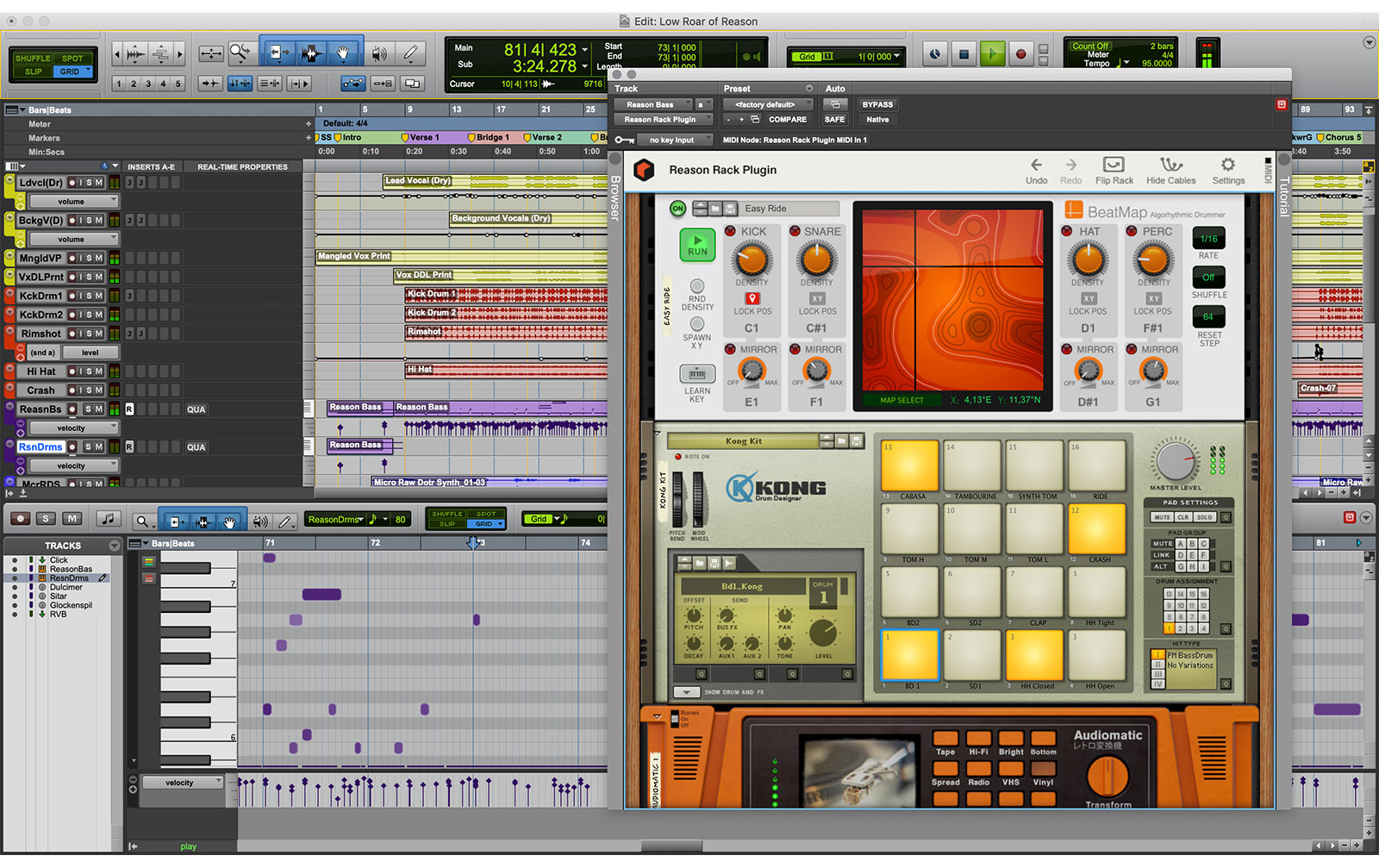Select the Pencil tool in top toolbar
Viewport: 1379px width, 868px height.
click(411, 54)
